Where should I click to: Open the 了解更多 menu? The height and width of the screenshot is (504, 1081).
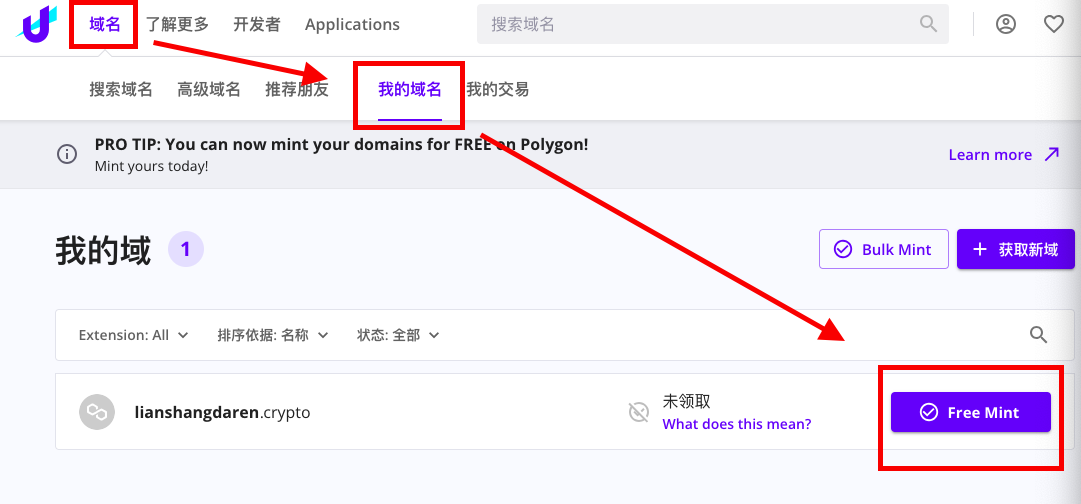pos(177,25)
